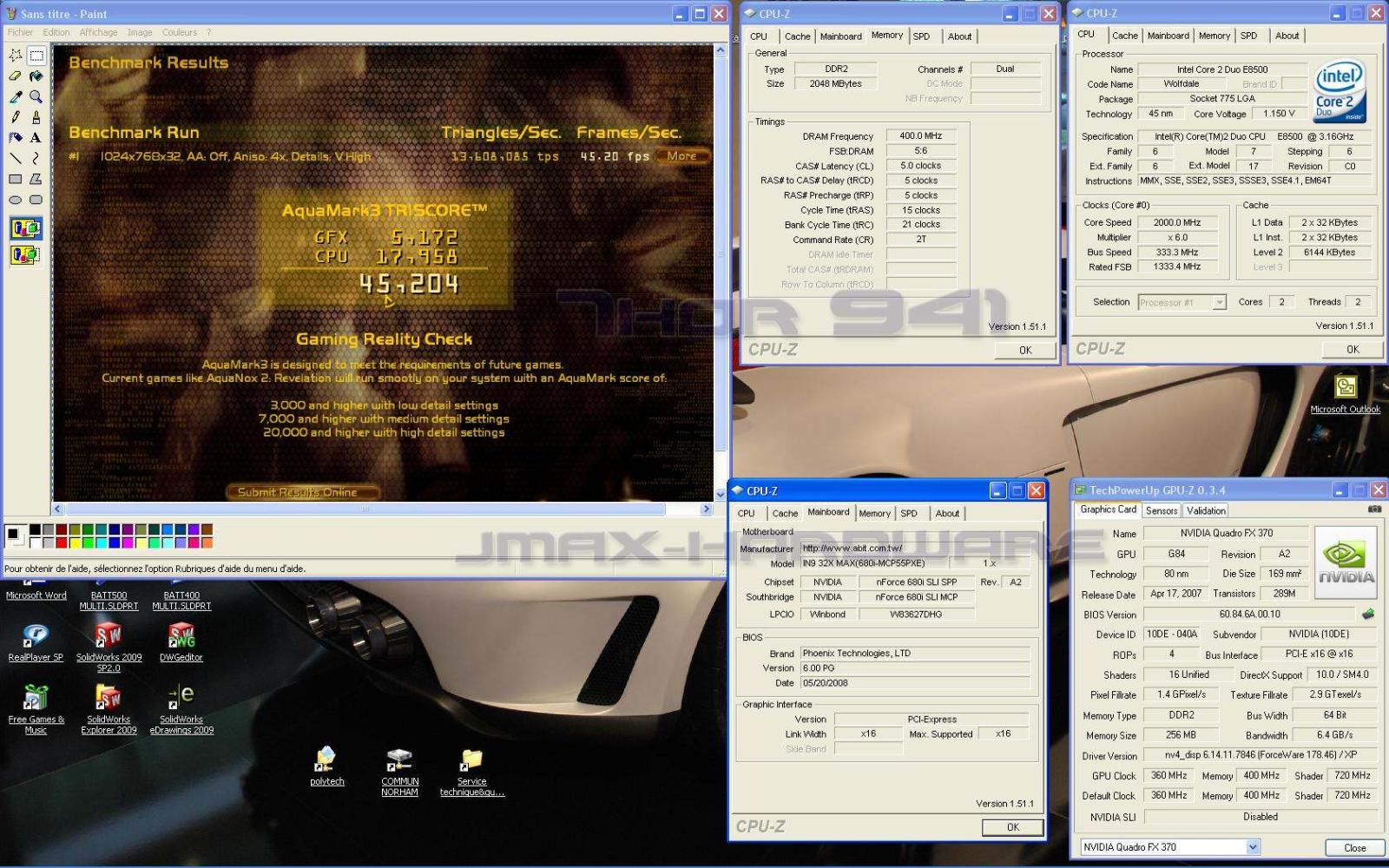
Task: Open the GPU selection dropdown in GPU-Z
Action: click(1253, 847)
